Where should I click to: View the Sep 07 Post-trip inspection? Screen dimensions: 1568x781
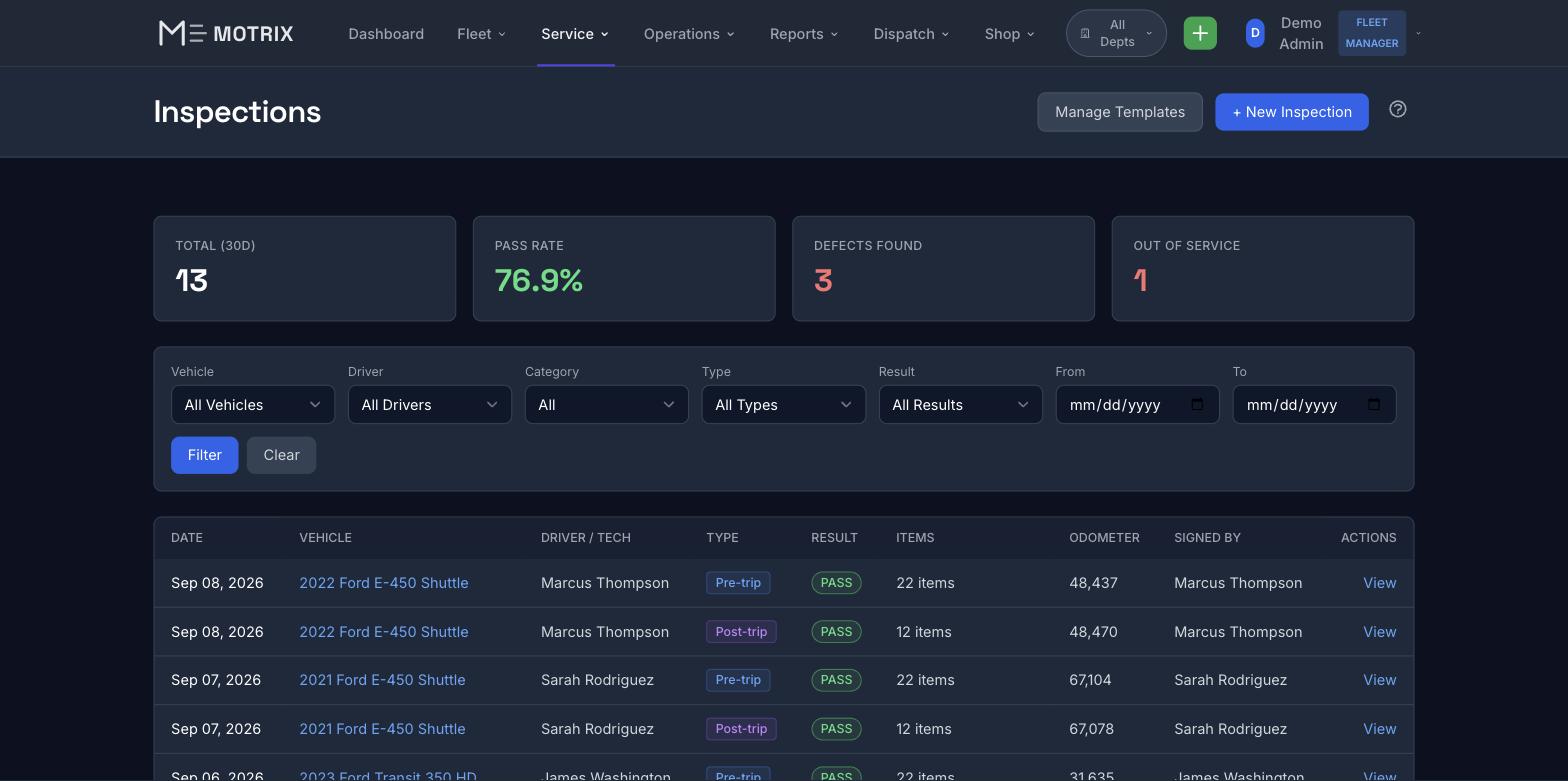pos(1379,729)
